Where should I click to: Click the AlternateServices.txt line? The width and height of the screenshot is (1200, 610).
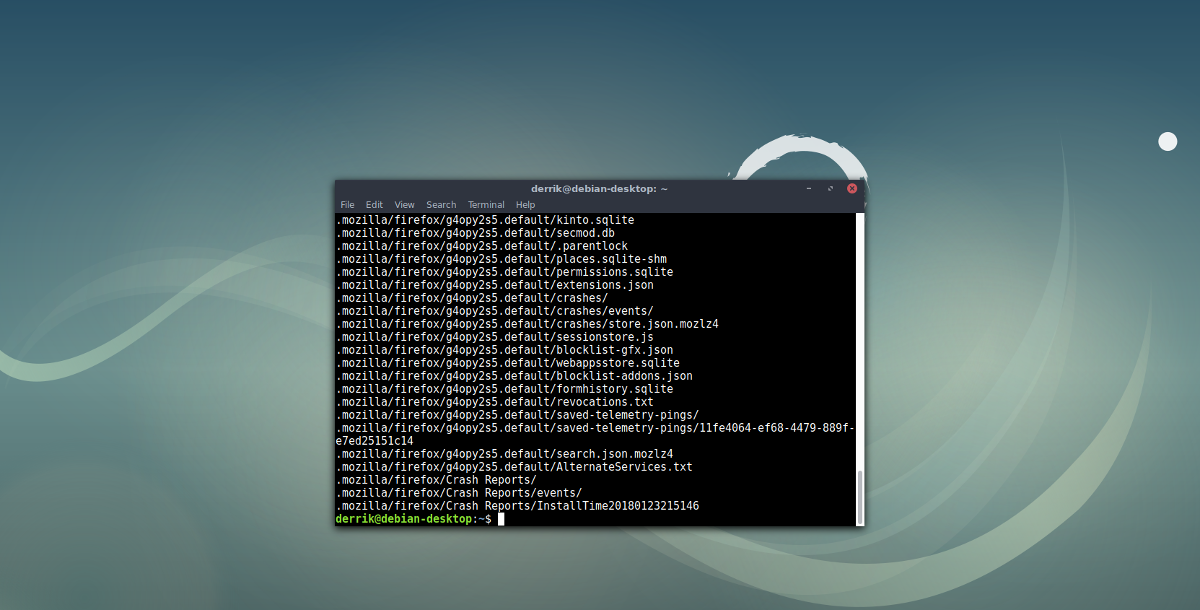(514, 467)
